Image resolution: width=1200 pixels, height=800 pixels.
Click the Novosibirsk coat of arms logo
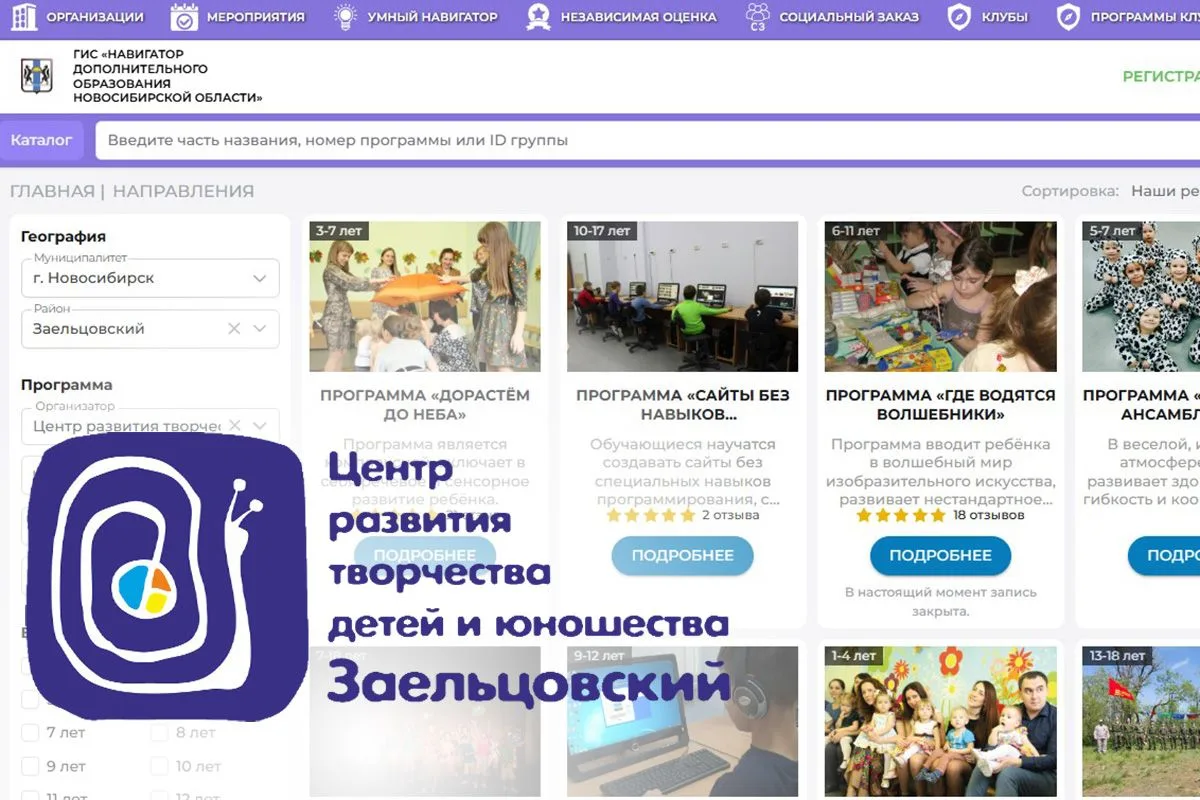click(x=37, y=76)
